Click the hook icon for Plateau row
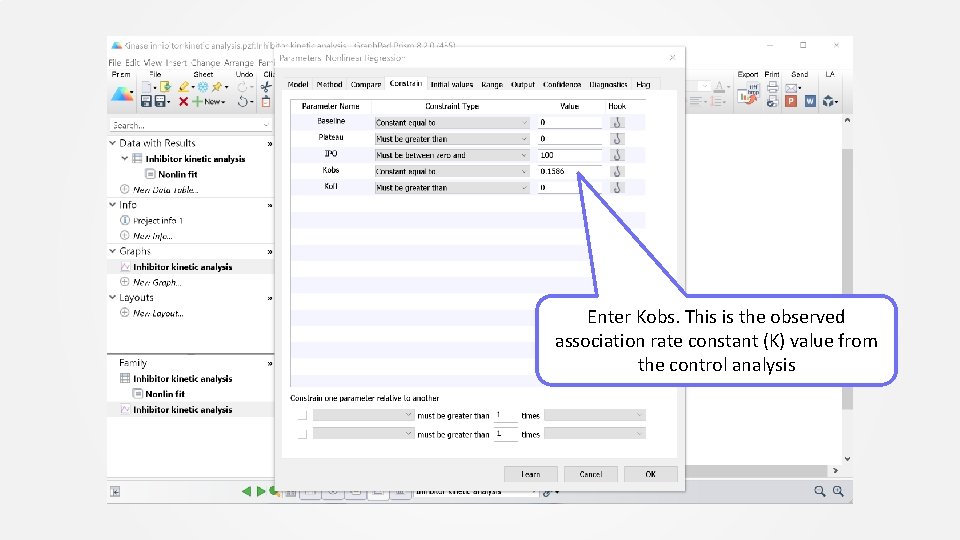 click(617, 139)
